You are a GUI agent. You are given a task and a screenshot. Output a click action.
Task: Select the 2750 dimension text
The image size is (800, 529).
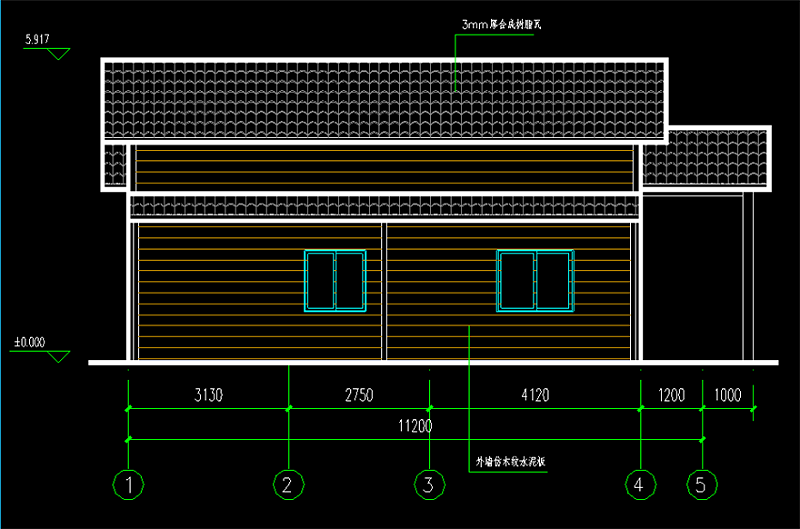coord(358,395)
